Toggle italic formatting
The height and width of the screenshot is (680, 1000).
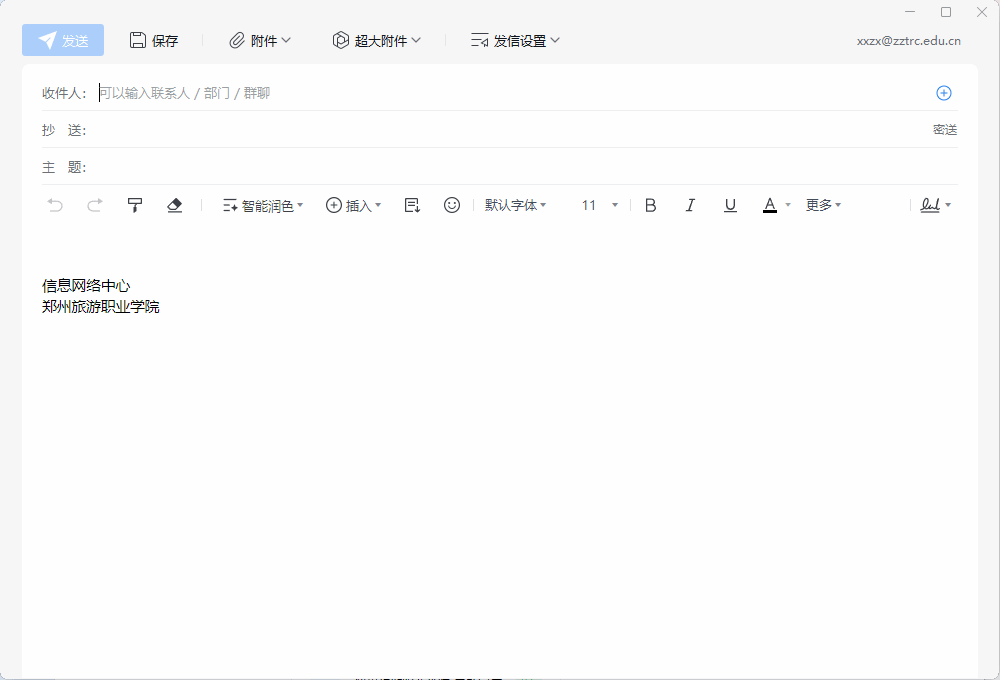[690, 205]
